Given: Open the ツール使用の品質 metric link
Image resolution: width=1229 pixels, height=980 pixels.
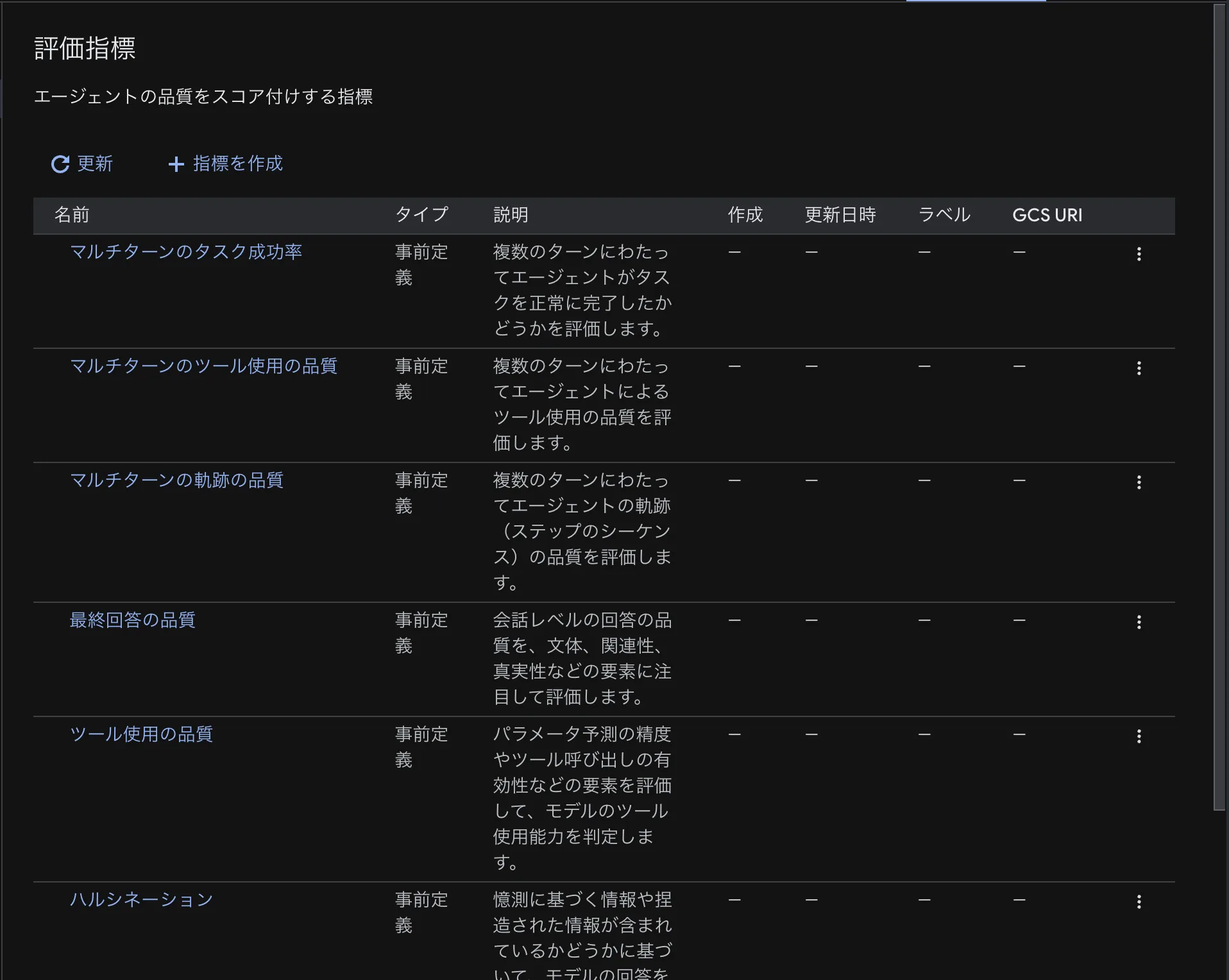Looking at the screenshot, I should coord(141,734).
